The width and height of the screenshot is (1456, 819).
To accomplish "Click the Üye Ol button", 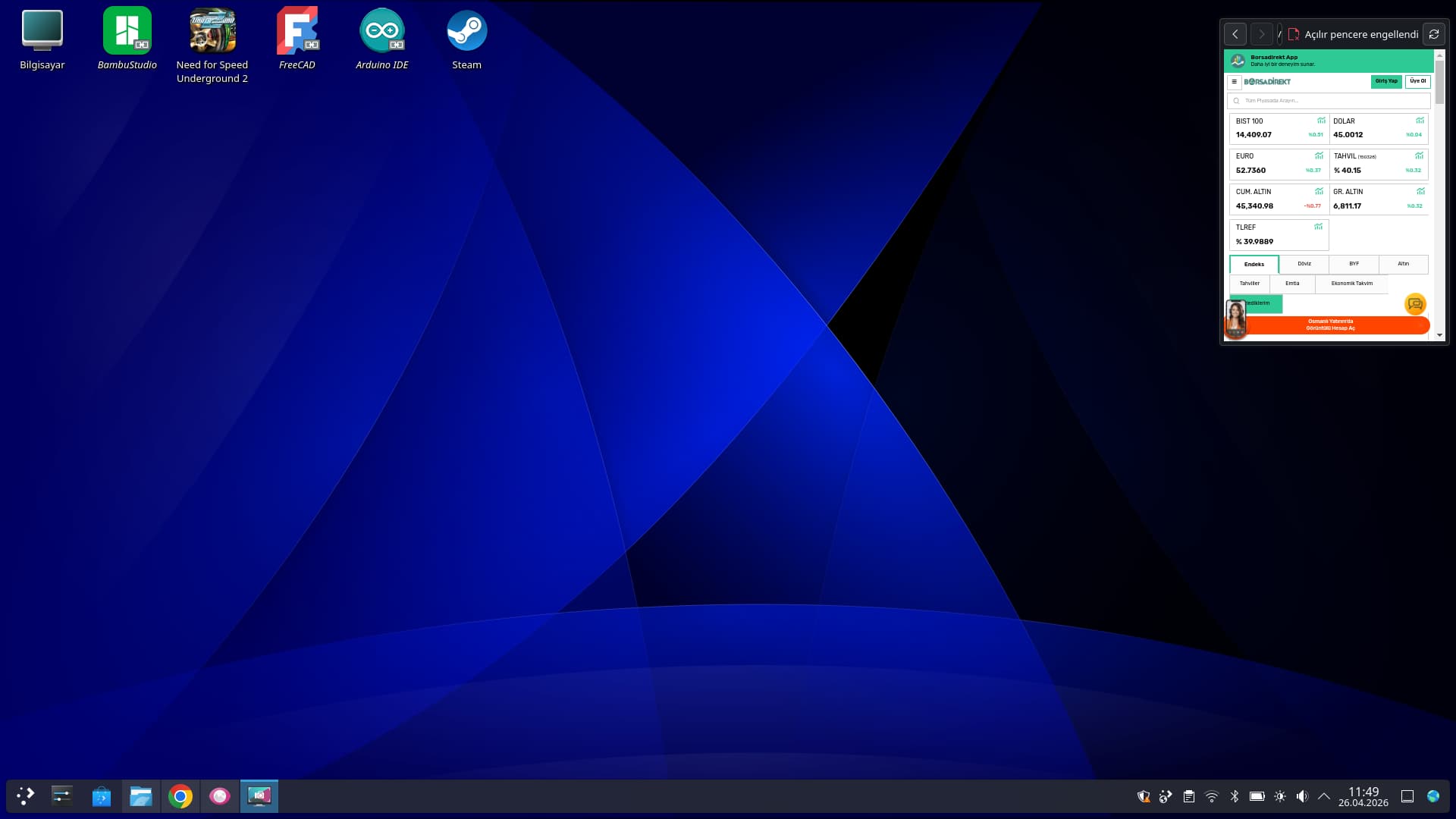I will point(1417,81).
